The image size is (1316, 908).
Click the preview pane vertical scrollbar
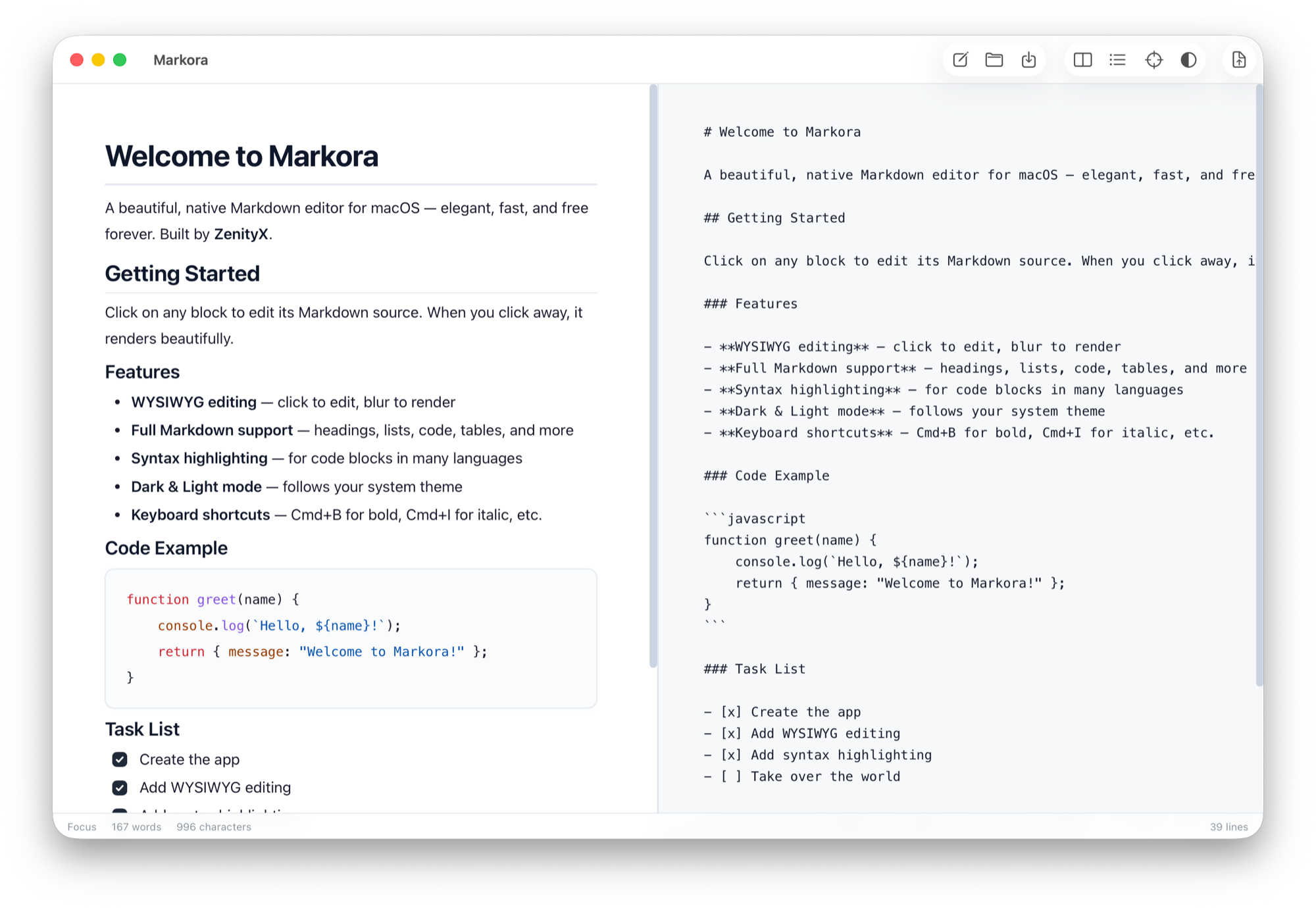point(653,376)
